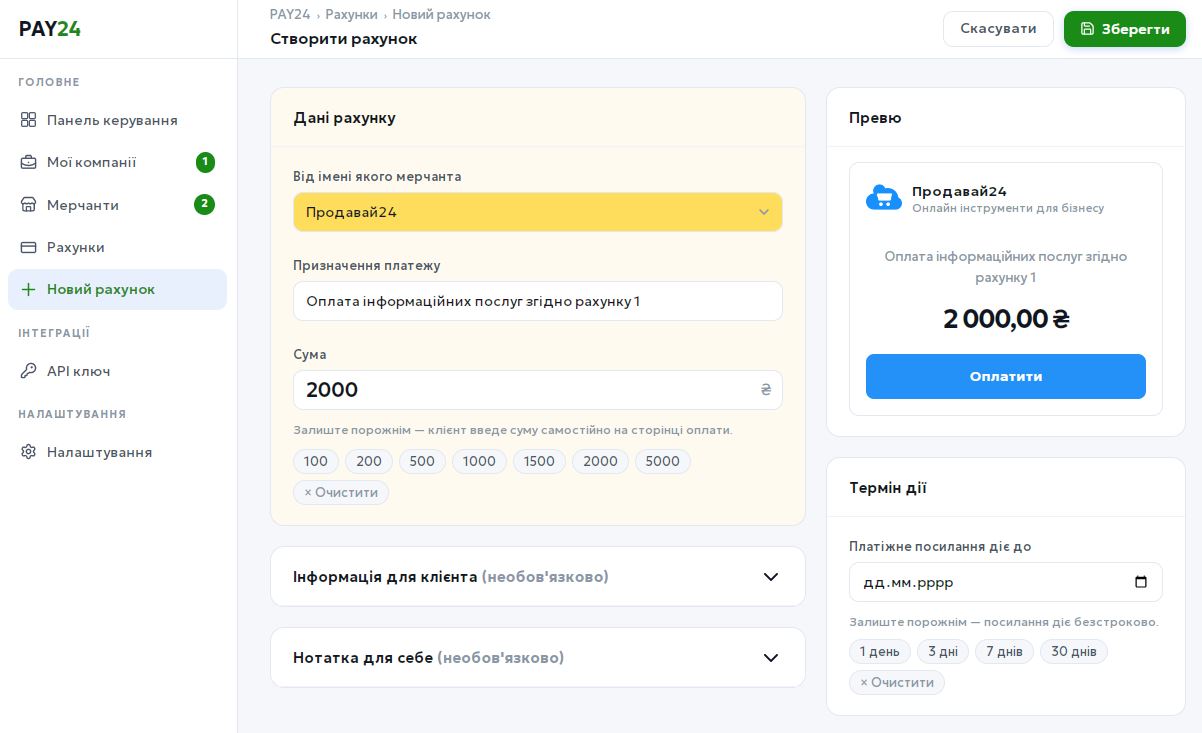Go to Рахунки breadcrumb link
Screen dimensions: 1202x733
pyautogui.click(x=351, y=15)
